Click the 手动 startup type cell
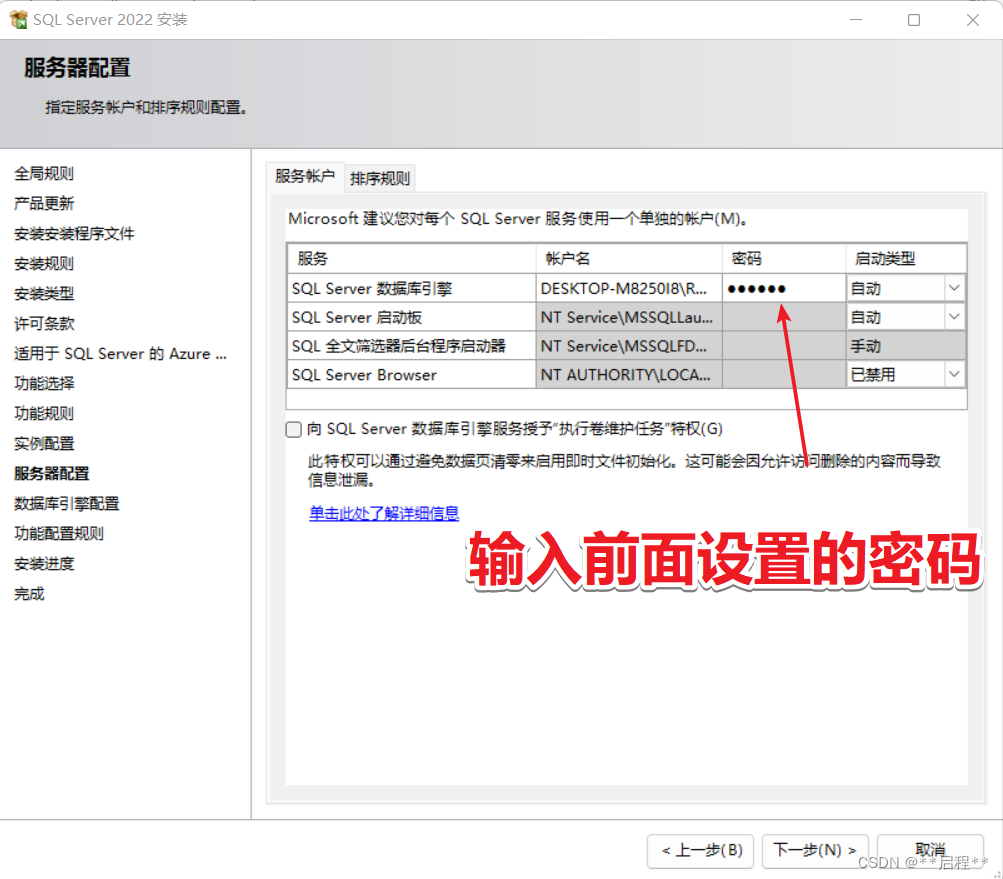Screen dimensions: 1003x879 906,346
